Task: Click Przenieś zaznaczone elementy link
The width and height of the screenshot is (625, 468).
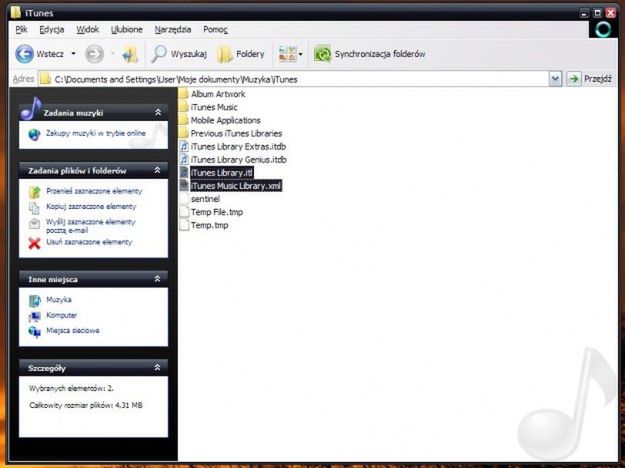Action: tap(94, 191)
